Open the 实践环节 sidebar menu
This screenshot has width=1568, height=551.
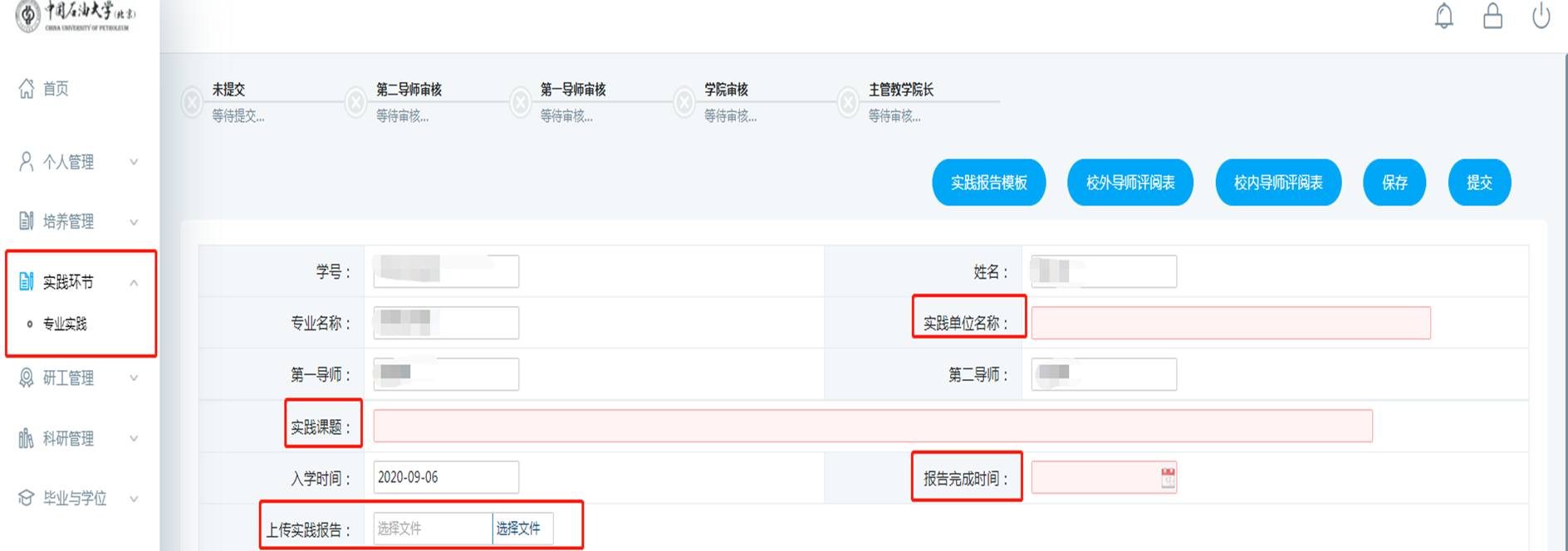68,282
